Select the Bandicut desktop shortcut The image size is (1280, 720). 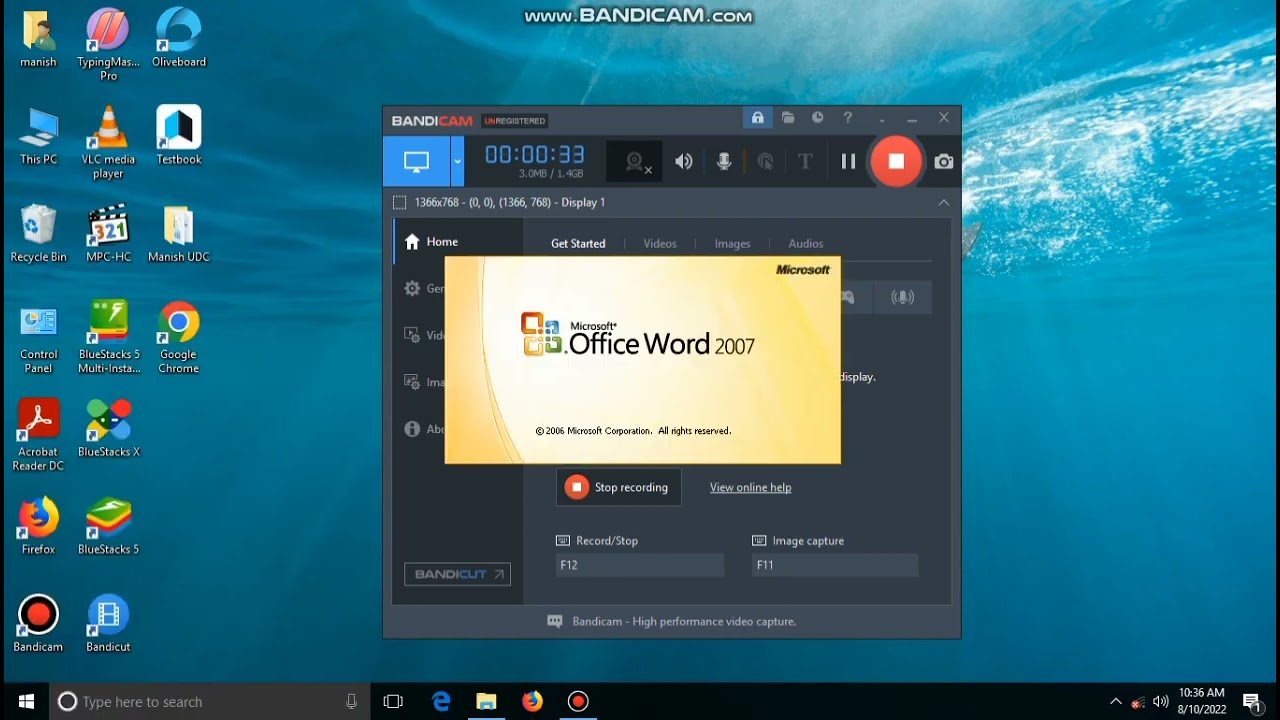click(x=108, y=624)
